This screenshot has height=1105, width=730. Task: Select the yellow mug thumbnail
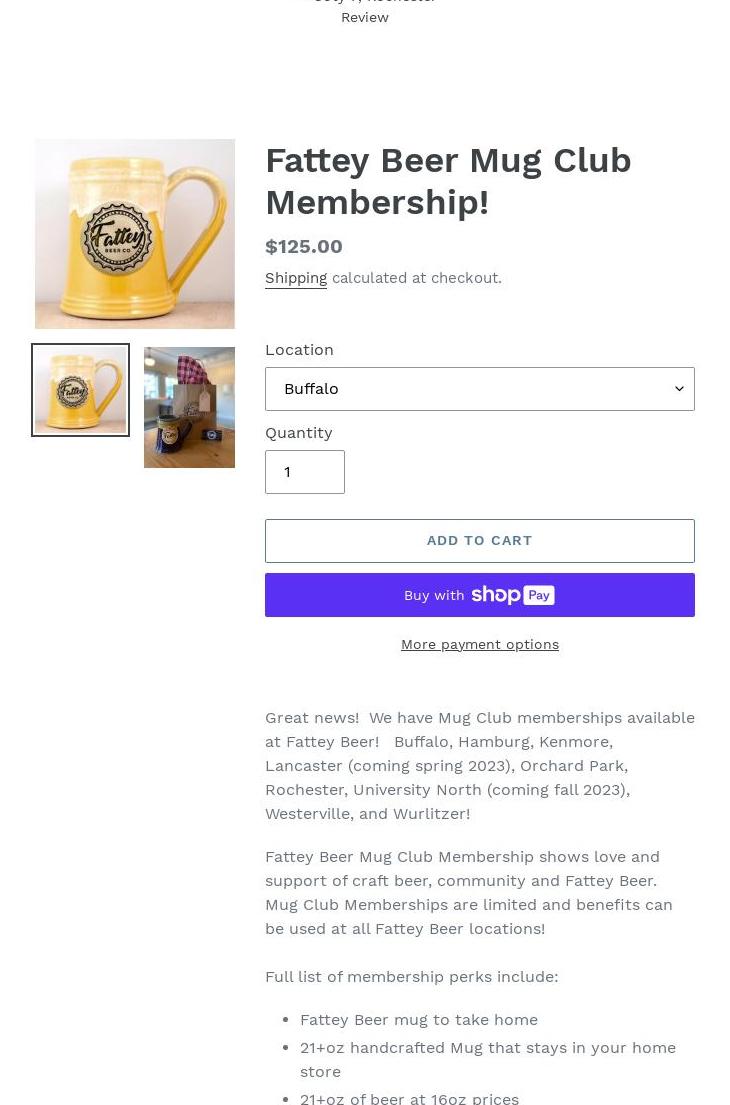(x=80, y=390)
